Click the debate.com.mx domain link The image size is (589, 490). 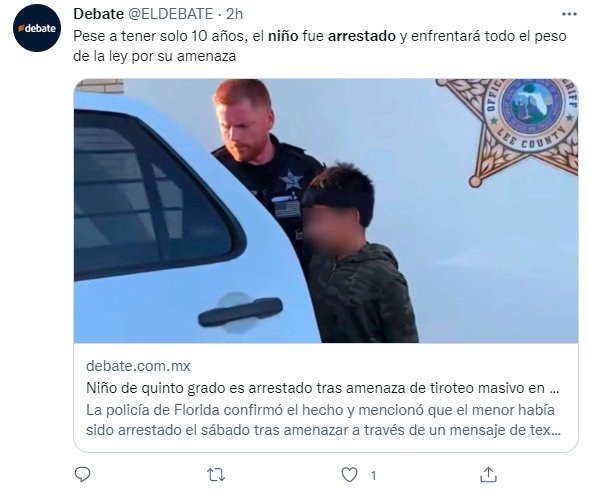tap(138, 366)
